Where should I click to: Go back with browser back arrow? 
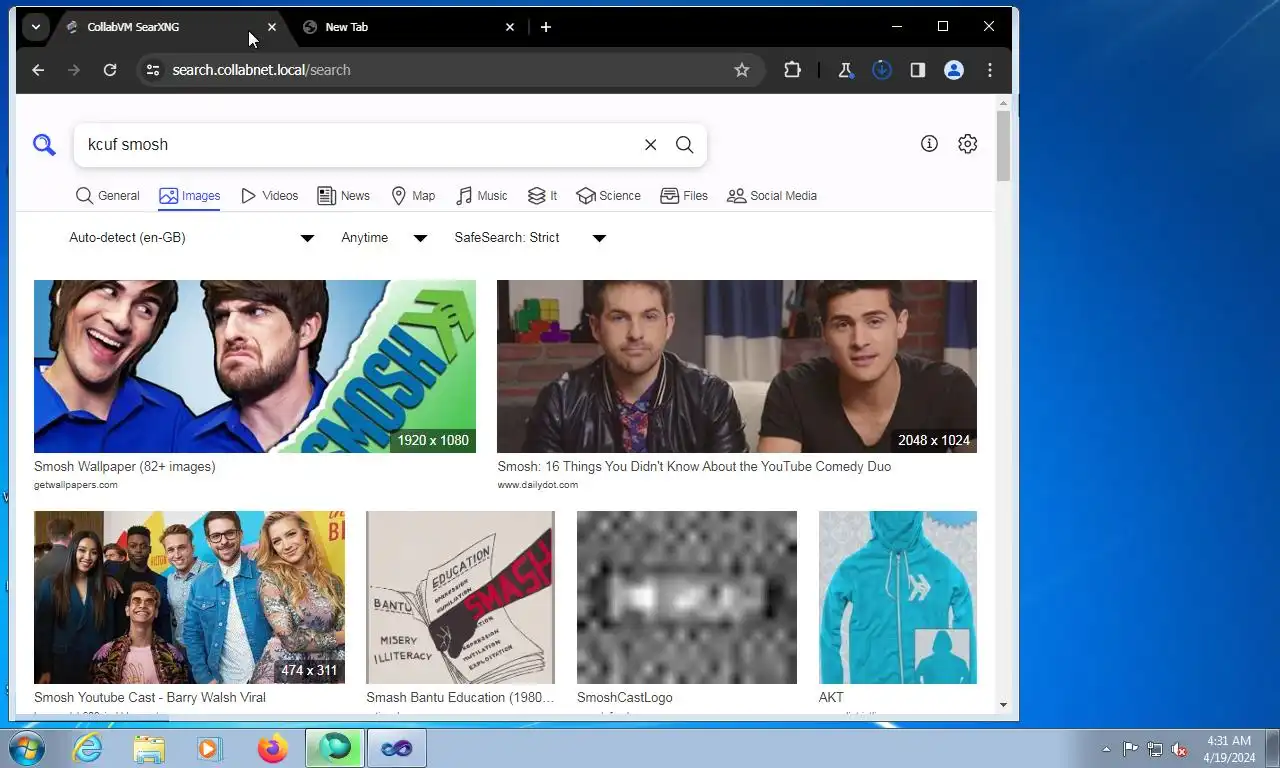coord(38,70)
